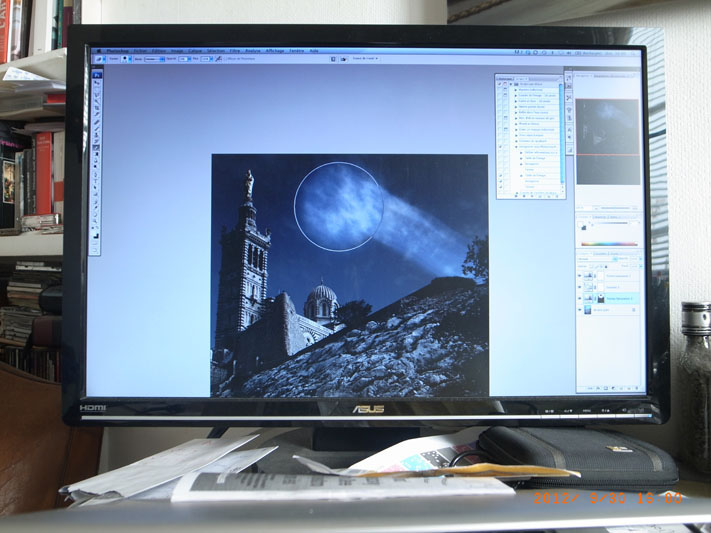The height and width of the screenshot is (533, 711).
Task: Toggle the Effacer de l'historique checkbox
Action: tap(224, 59)
